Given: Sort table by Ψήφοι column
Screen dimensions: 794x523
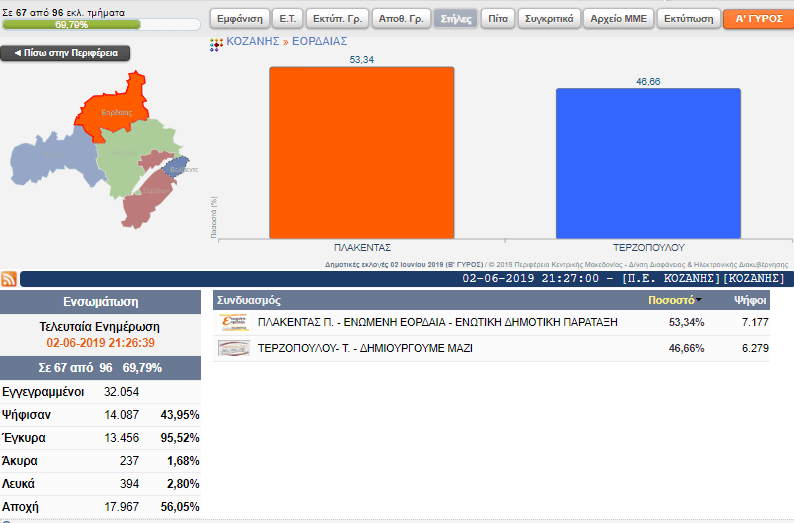Looking at the screenshot, I should point(750,300).
